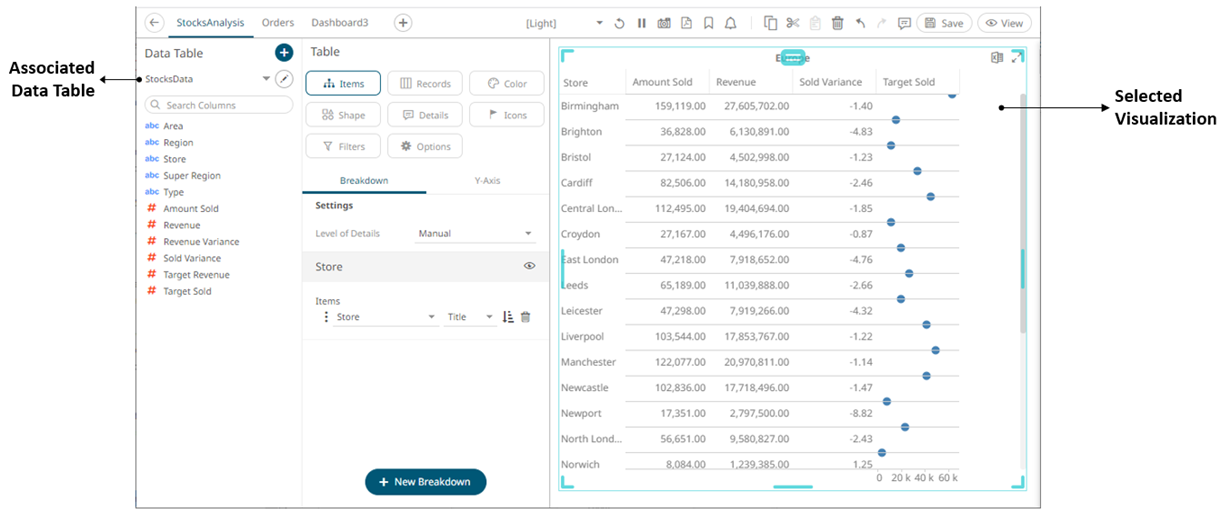Pause real-time updates with the pause icon

point(641,23)
